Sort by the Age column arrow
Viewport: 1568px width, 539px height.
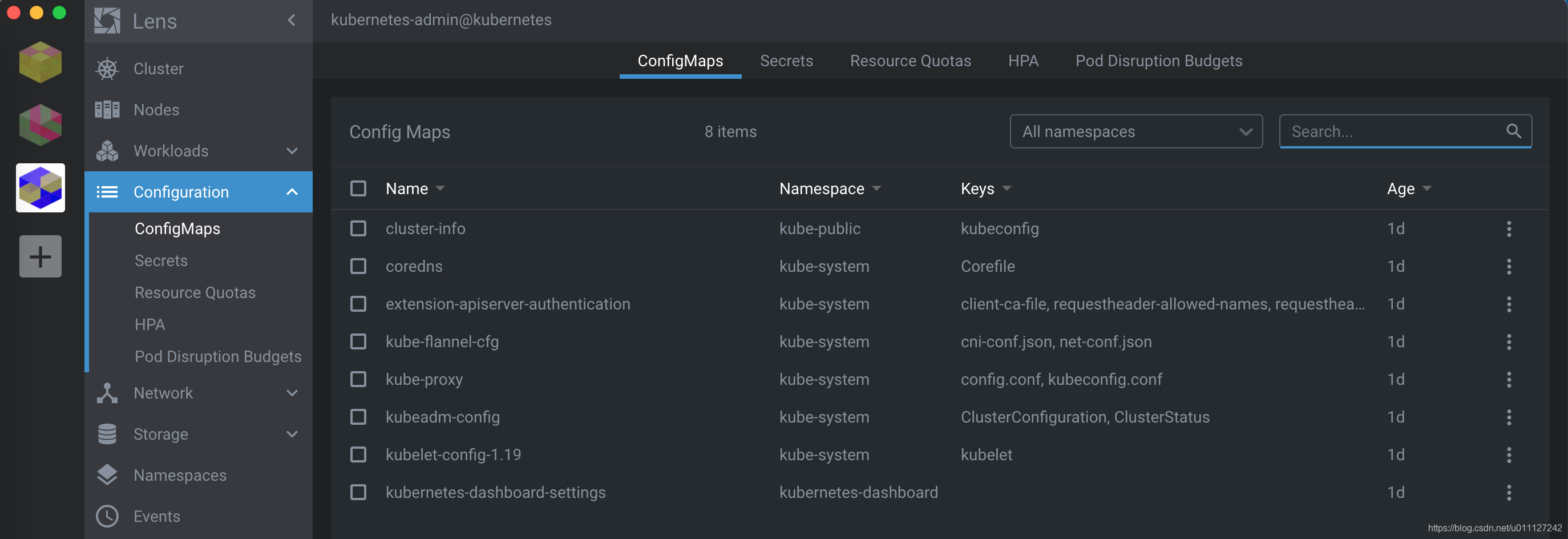click(x=1427, y=189)
